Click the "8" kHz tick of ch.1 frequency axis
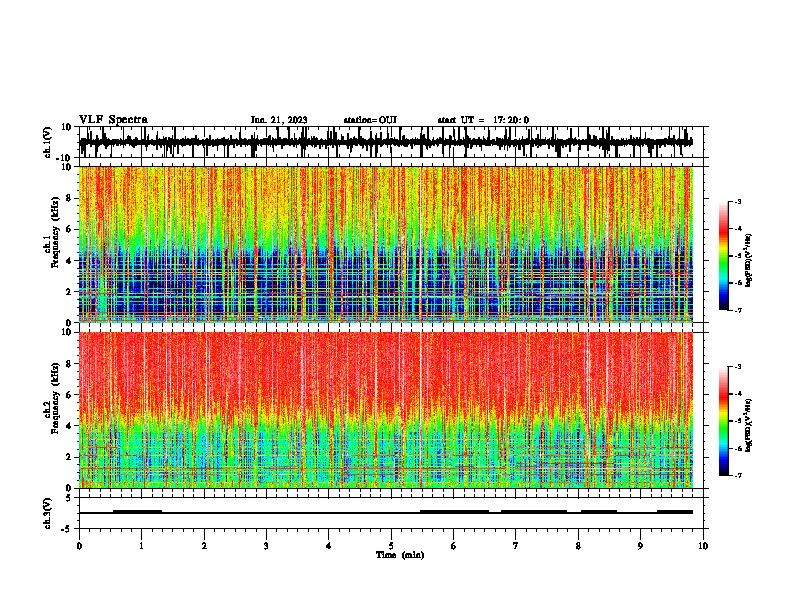This screenshot has width=792, height=612. click(69, 198)
